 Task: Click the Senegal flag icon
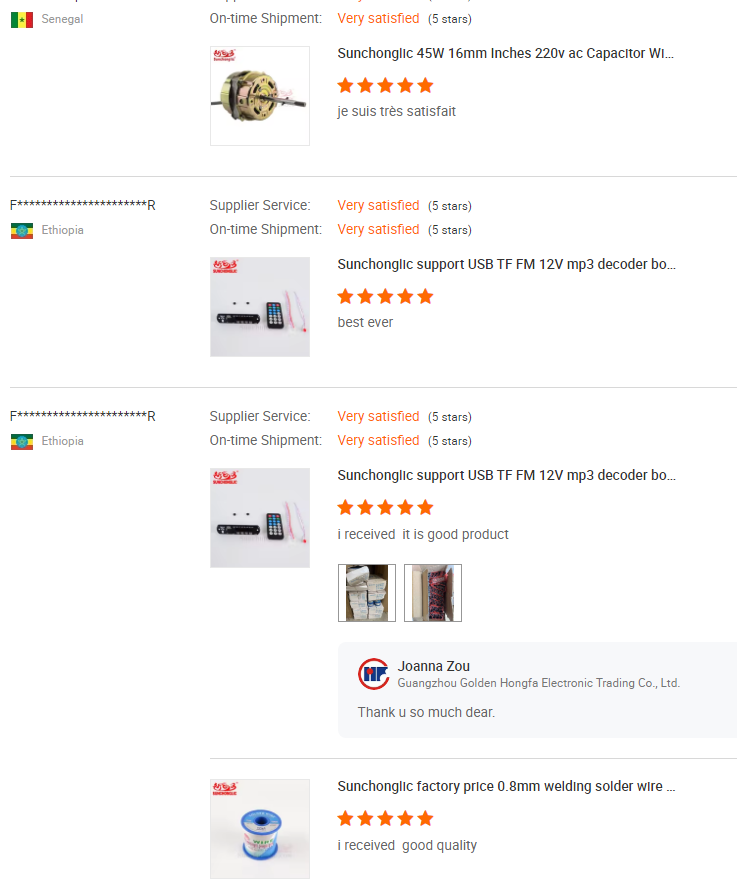click(x=22, y=20)
